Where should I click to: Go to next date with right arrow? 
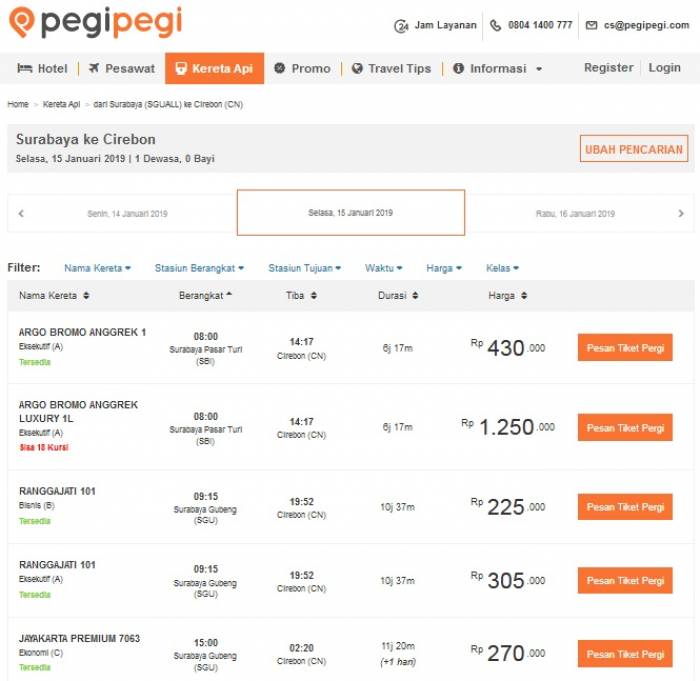(x=681, y=213)
